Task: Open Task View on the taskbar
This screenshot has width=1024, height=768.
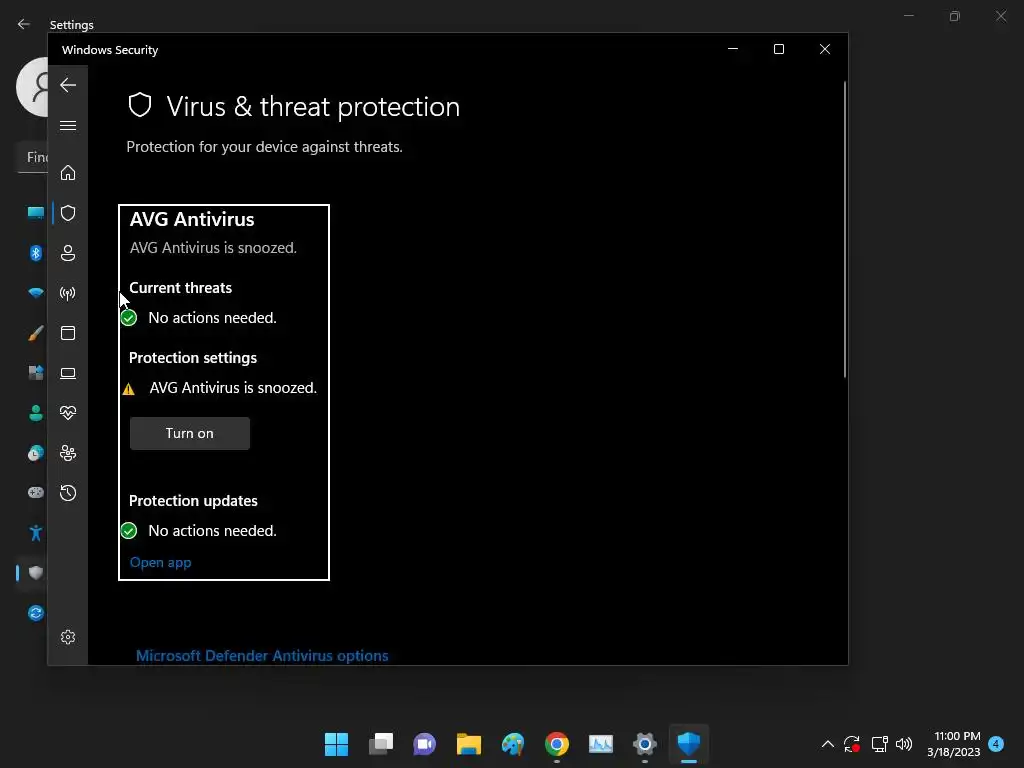Action: pyautogui.click(x=381, y=744)
